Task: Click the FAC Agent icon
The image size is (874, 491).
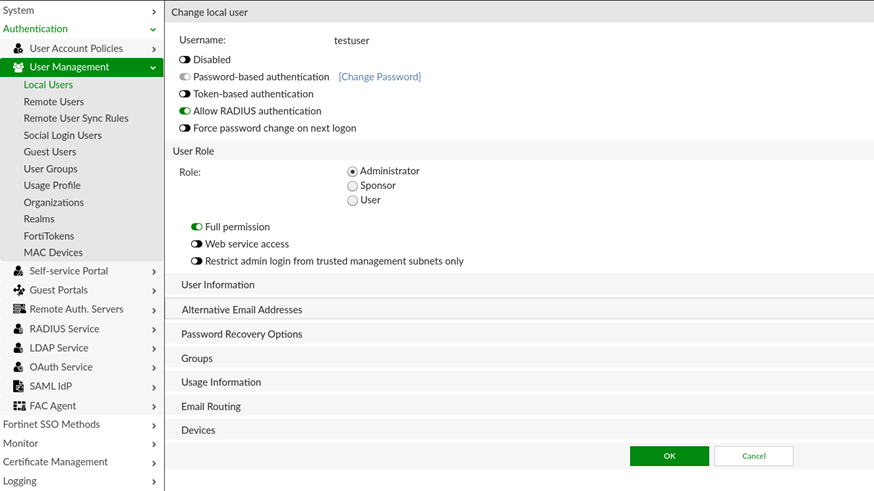Action: (18, 406)
